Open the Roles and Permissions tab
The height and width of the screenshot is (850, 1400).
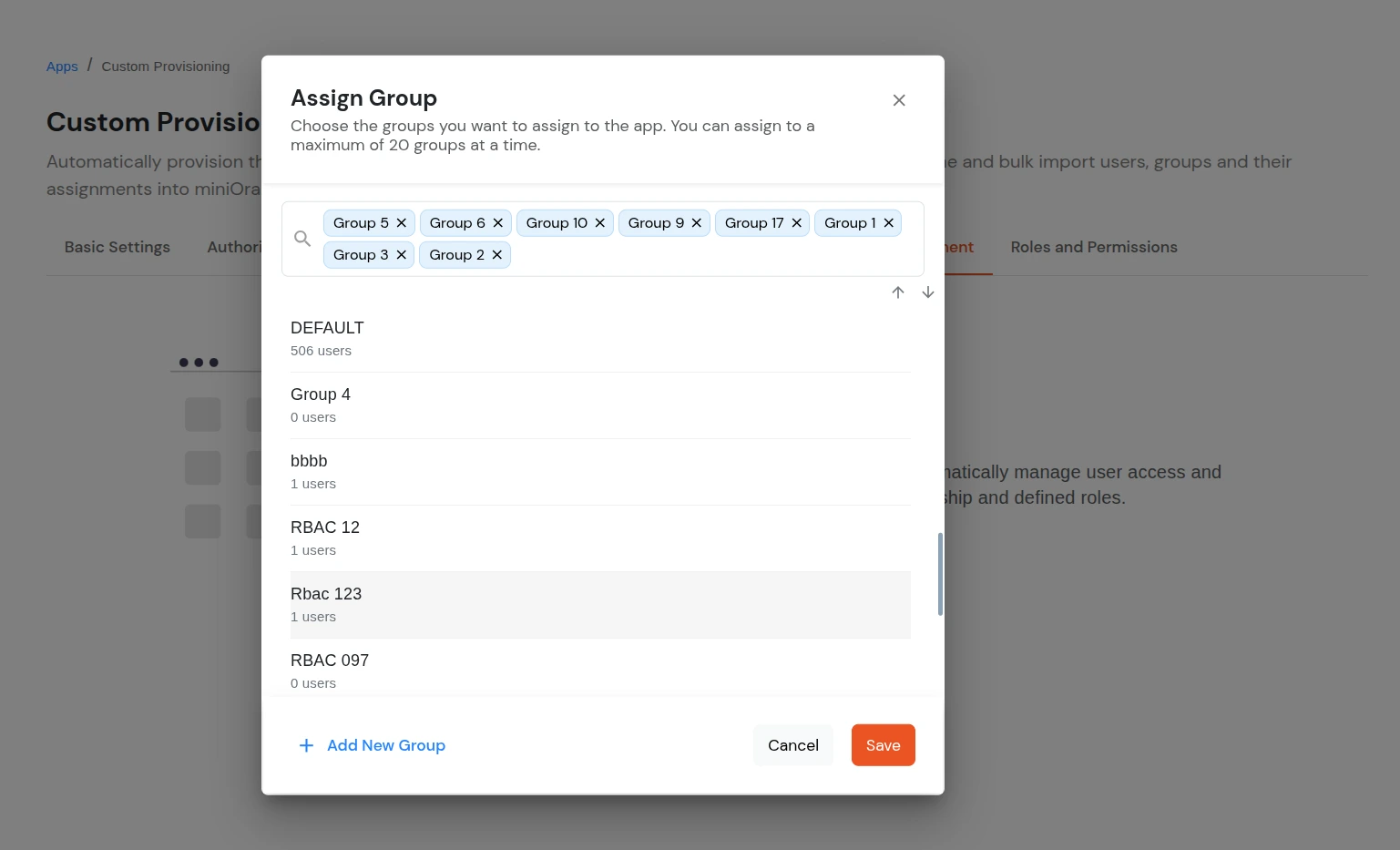(1094, 247)
